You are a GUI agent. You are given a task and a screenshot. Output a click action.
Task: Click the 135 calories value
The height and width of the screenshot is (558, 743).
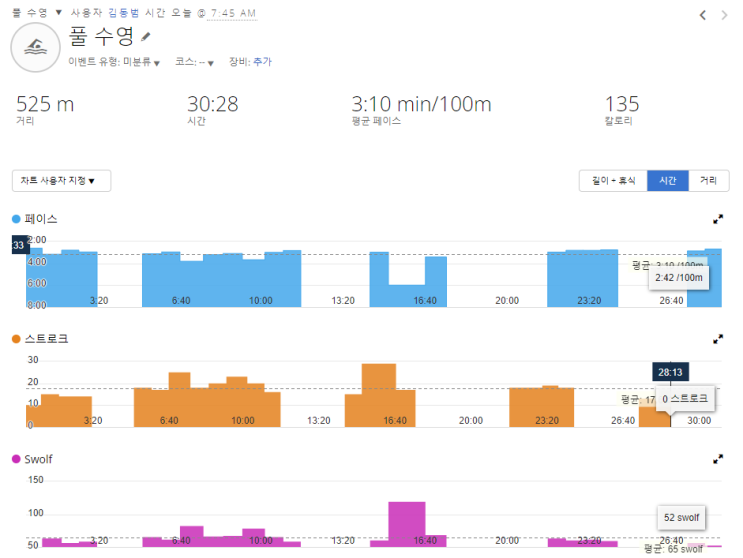pyautogui.click(x=622, y=104)
